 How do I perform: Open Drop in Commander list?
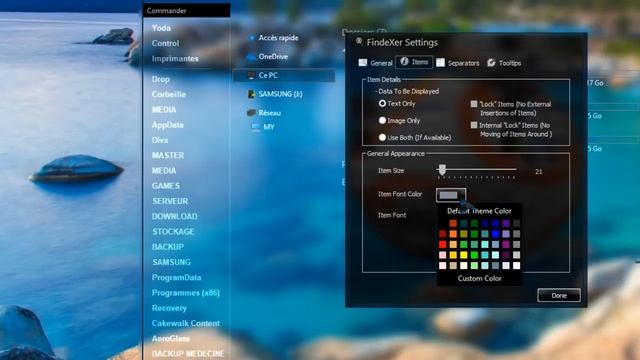160,79
